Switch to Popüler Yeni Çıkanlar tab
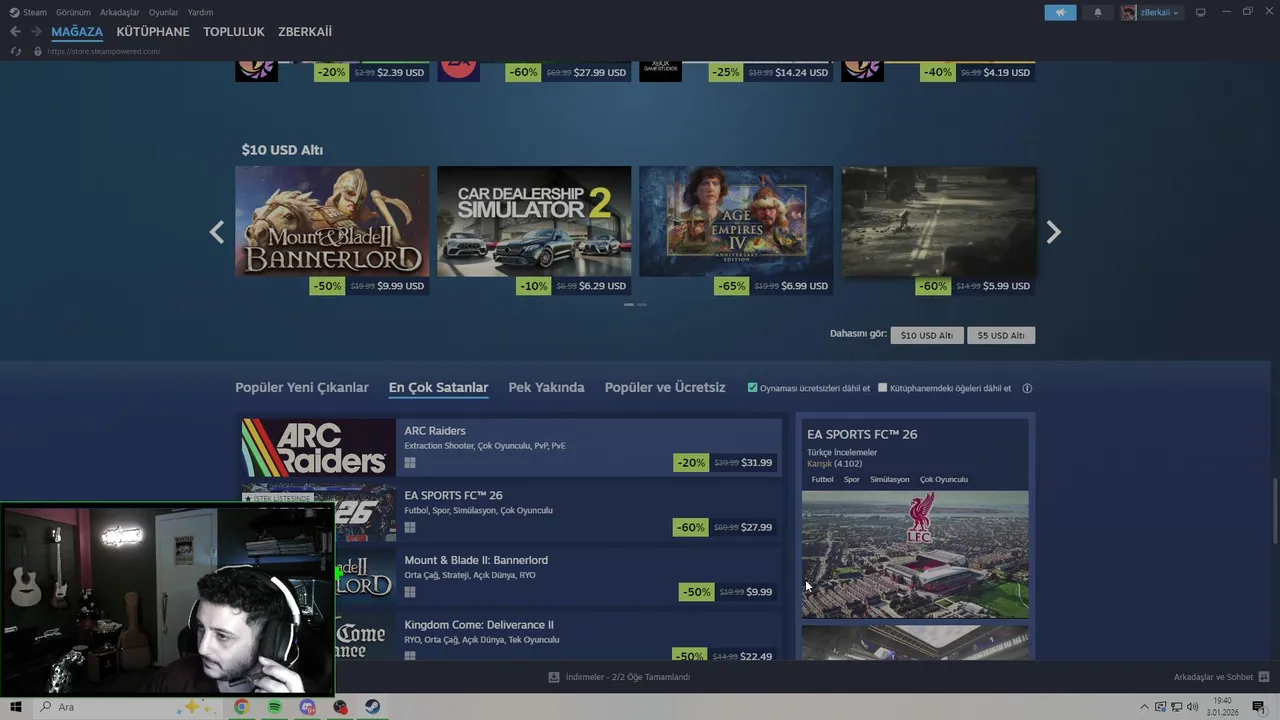 point(302,387)
